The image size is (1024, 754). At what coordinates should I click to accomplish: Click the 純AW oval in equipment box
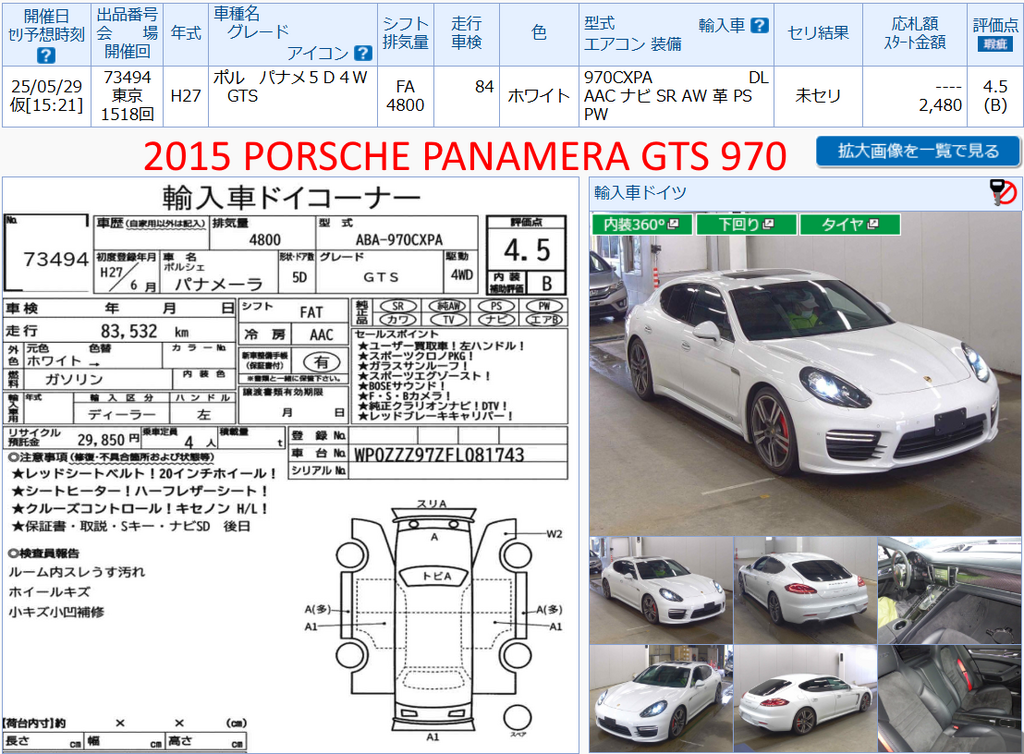[x=448, y=306]
